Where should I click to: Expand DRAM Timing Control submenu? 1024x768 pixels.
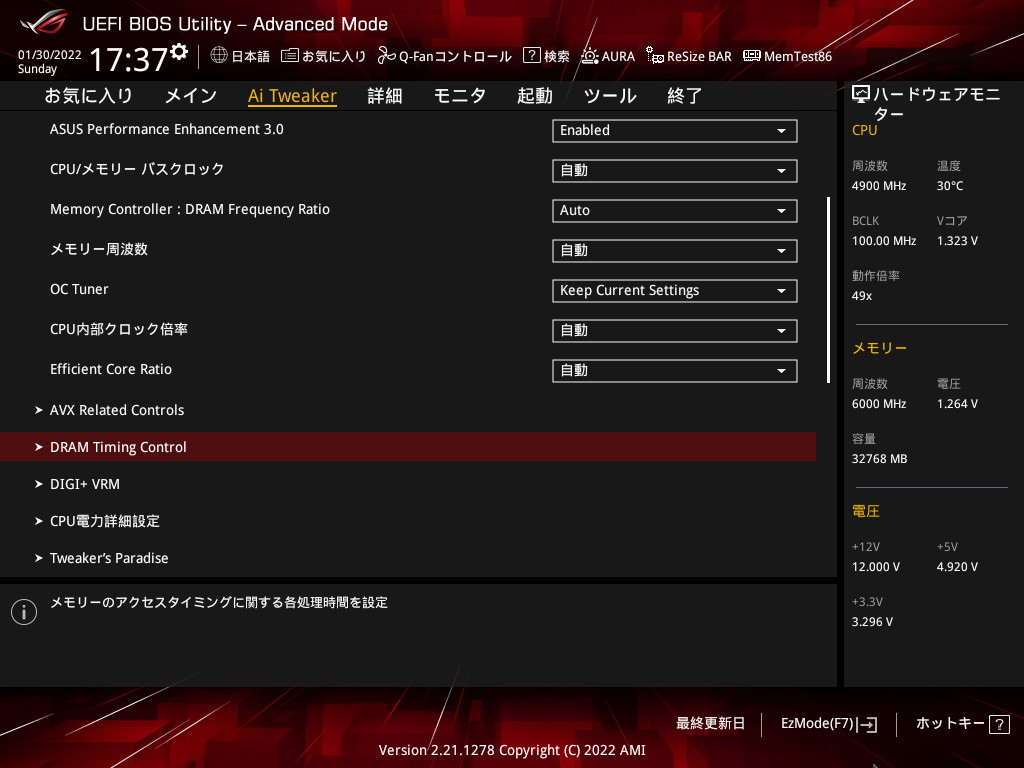(x=408, y=447)
